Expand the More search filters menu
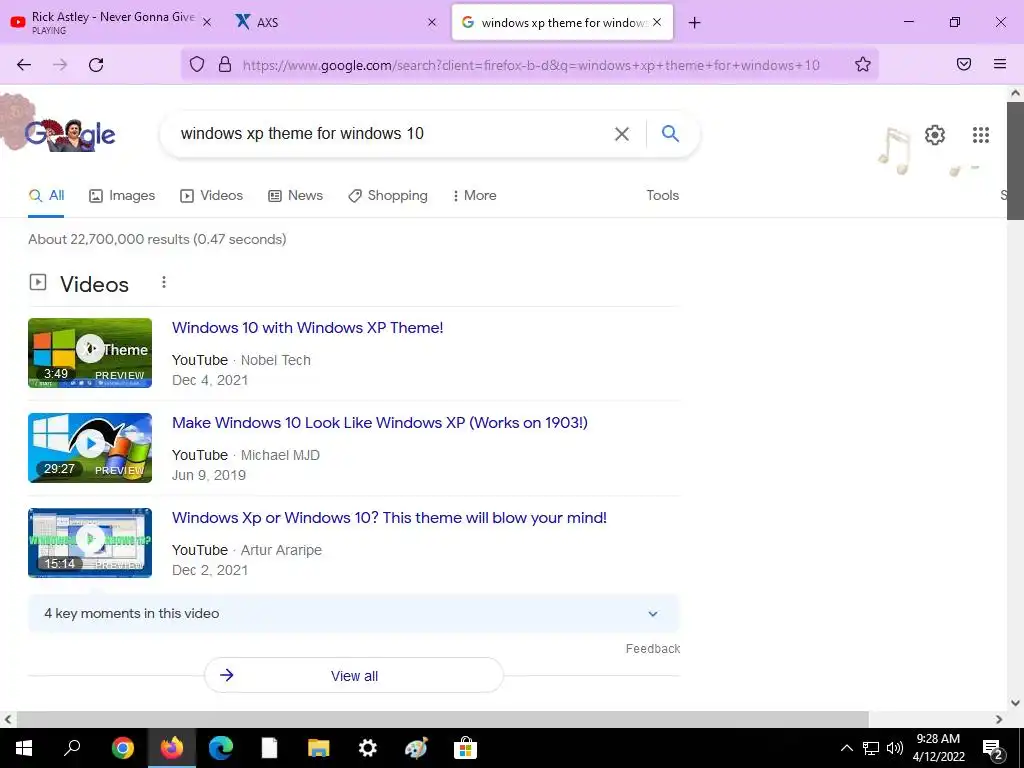 (x=474, y=195)
